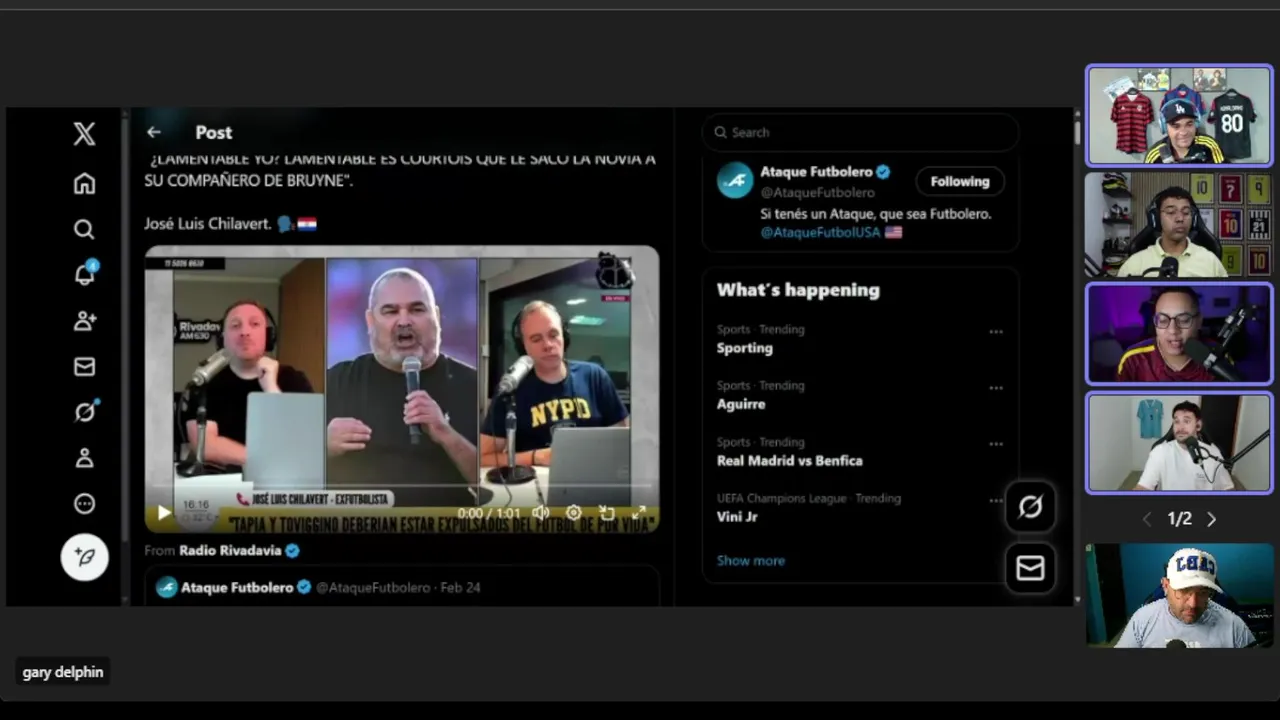1280x720 pixels.
Task: Mute the video with speaker icon
Action: click(540, 513)
